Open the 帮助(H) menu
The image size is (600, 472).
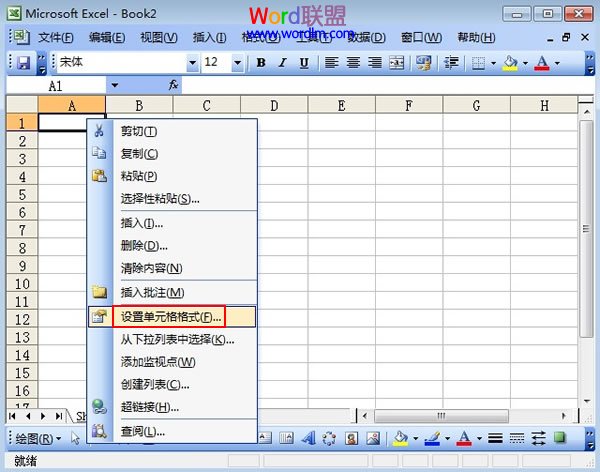[x=476, y=38]
